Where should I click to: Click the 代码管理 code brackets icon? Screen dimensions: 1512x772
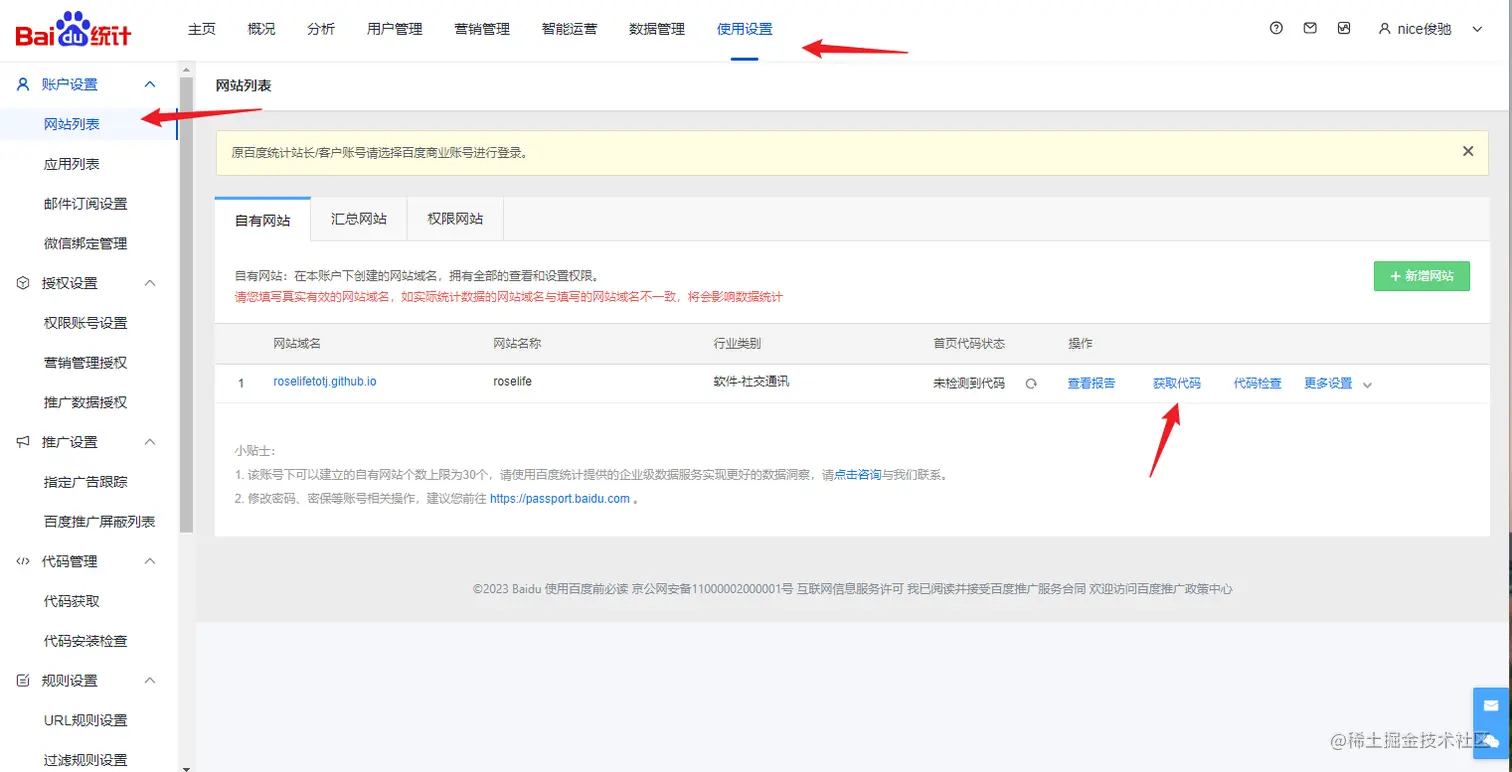click(23, 561)
